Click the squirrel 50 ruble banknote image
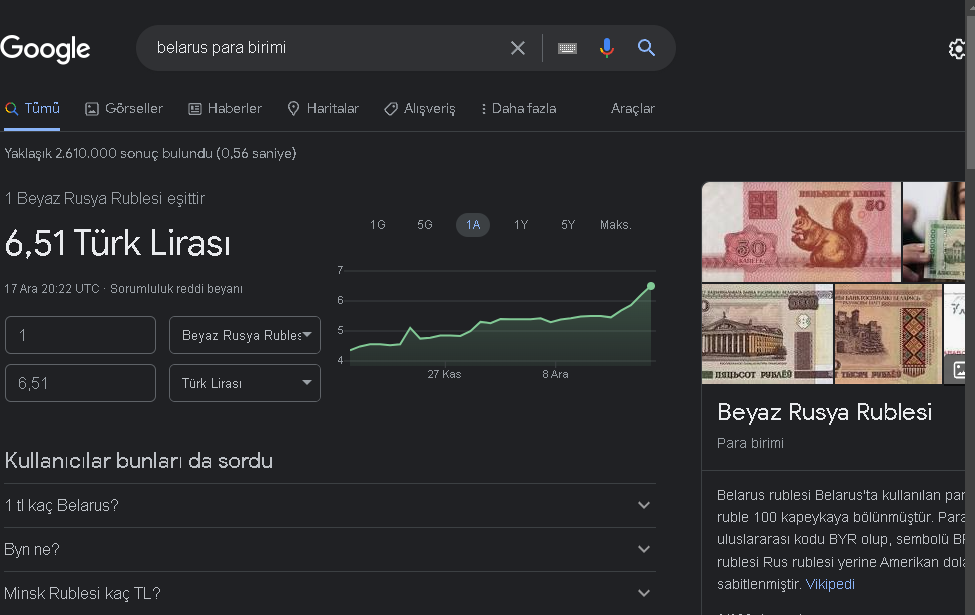975x615 pixels. (x=801, y=232)
